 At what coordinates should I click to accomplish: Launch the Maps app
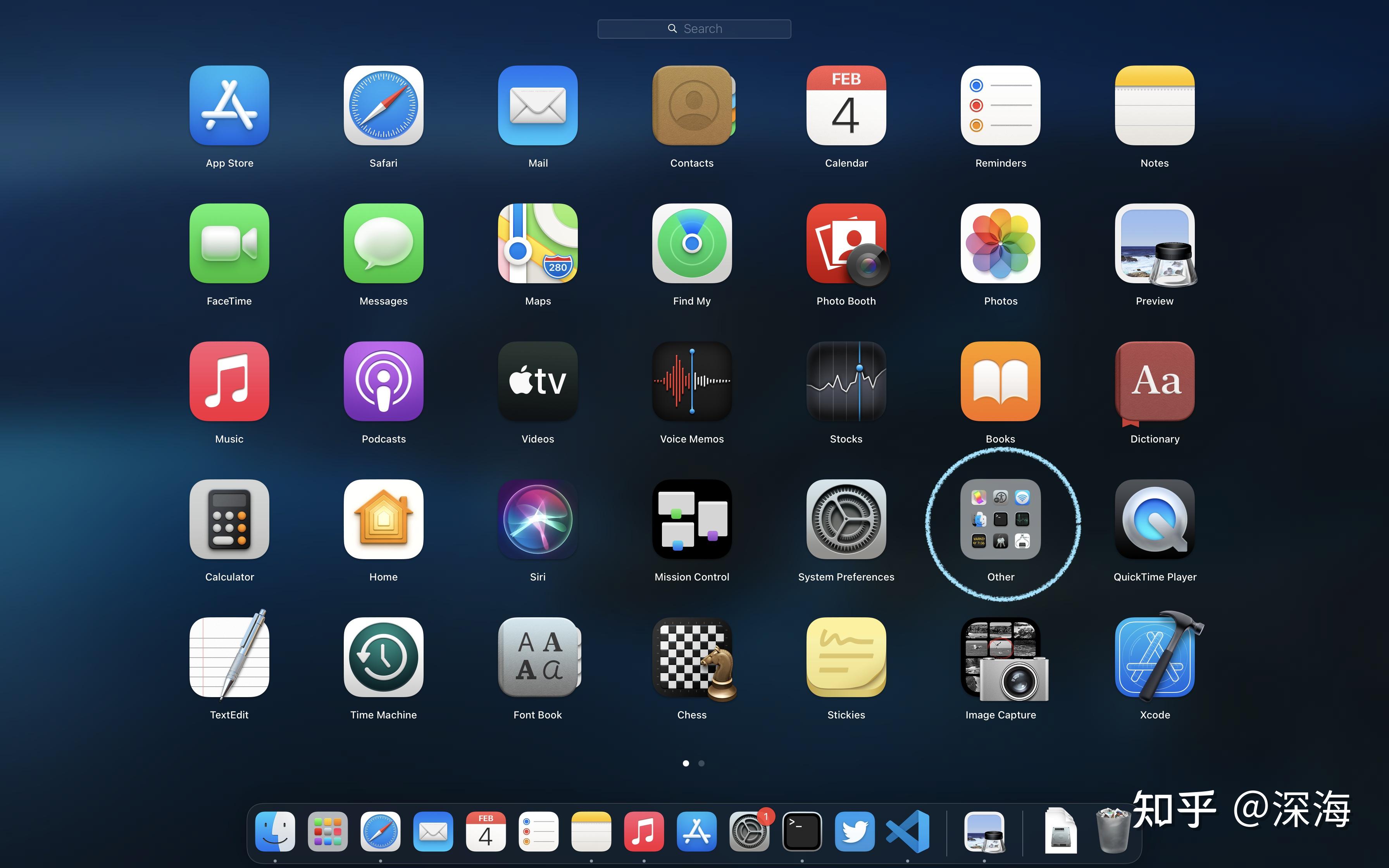click(538, 243)
